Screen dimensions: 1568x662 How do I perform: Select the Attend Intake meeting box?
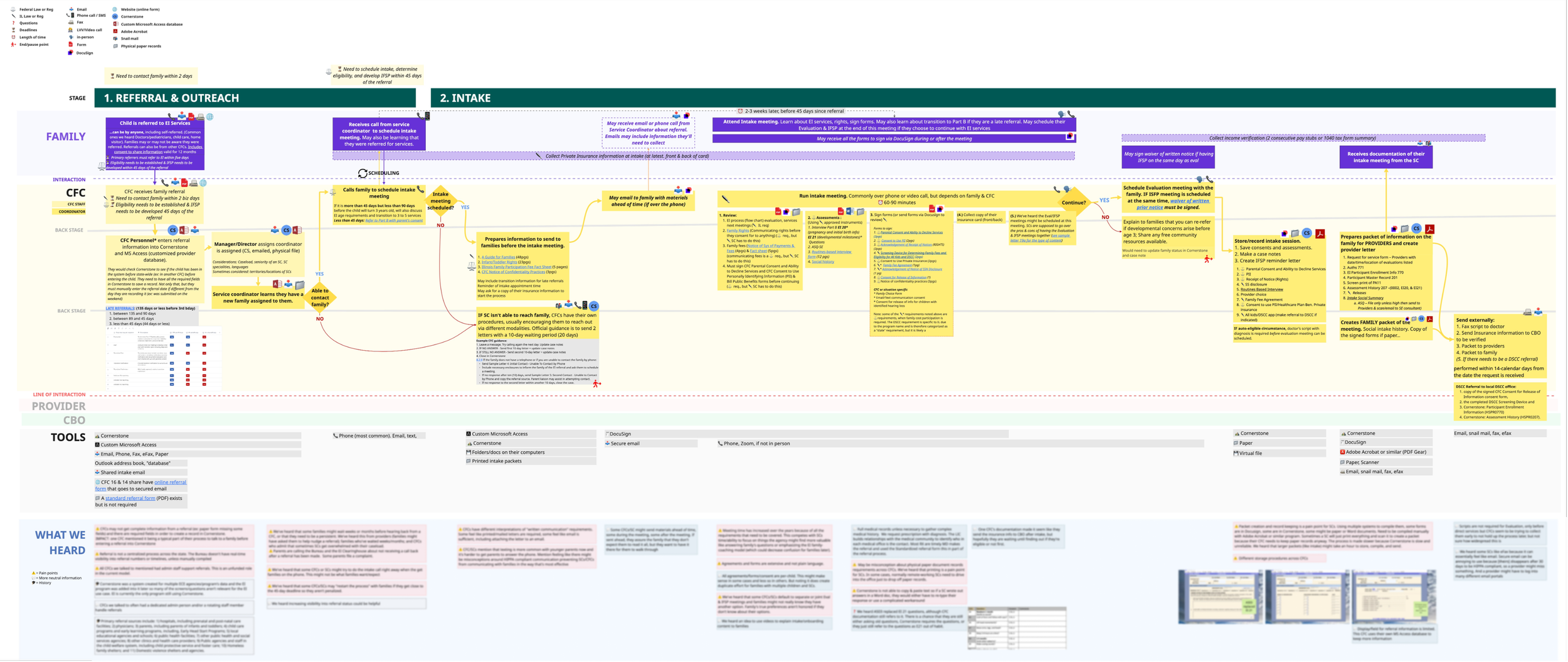pyautogui.click(x=894, y=124)
